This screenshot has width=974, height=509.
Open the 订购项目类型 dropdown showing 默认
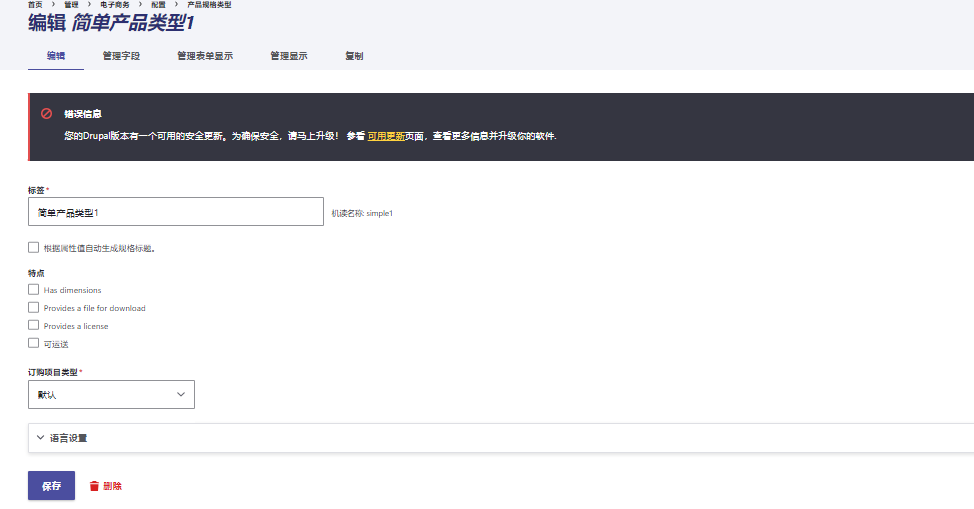pos(111,395)
